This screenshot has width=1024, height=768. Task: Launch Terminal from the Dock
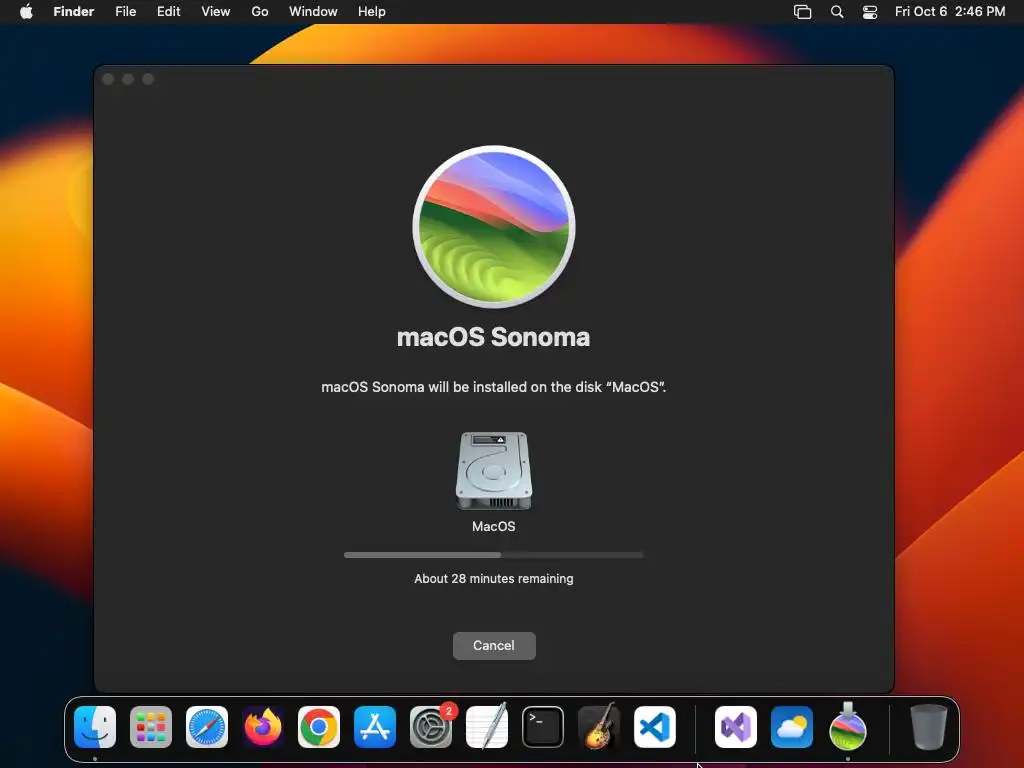click(543, 727)
